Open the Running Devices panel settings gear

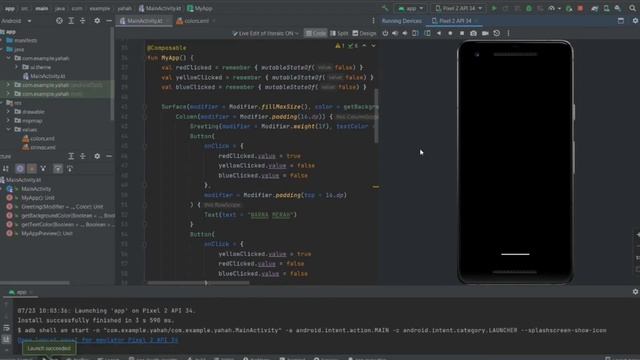point(635,20)
